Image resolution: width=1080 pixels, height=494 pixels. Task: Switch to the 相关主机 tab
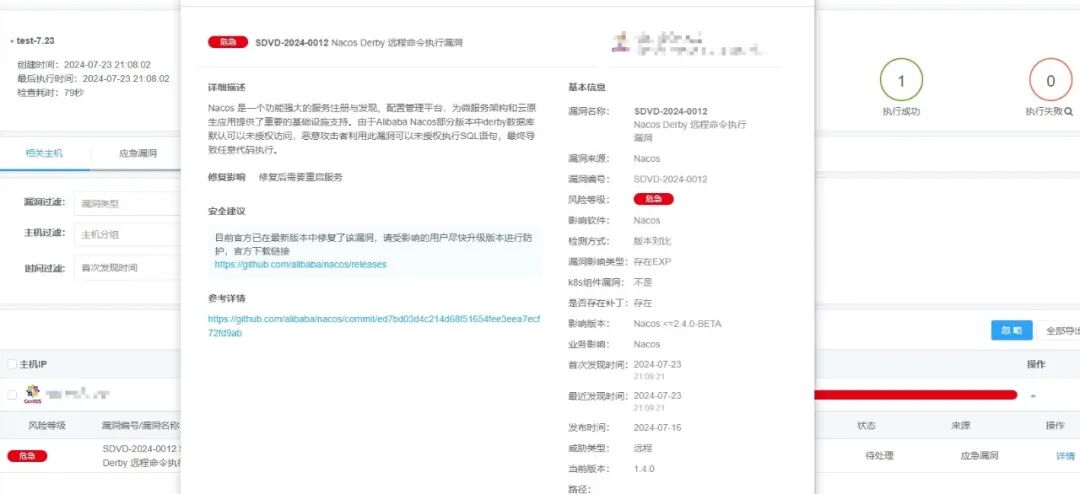[x=44, y=153]
